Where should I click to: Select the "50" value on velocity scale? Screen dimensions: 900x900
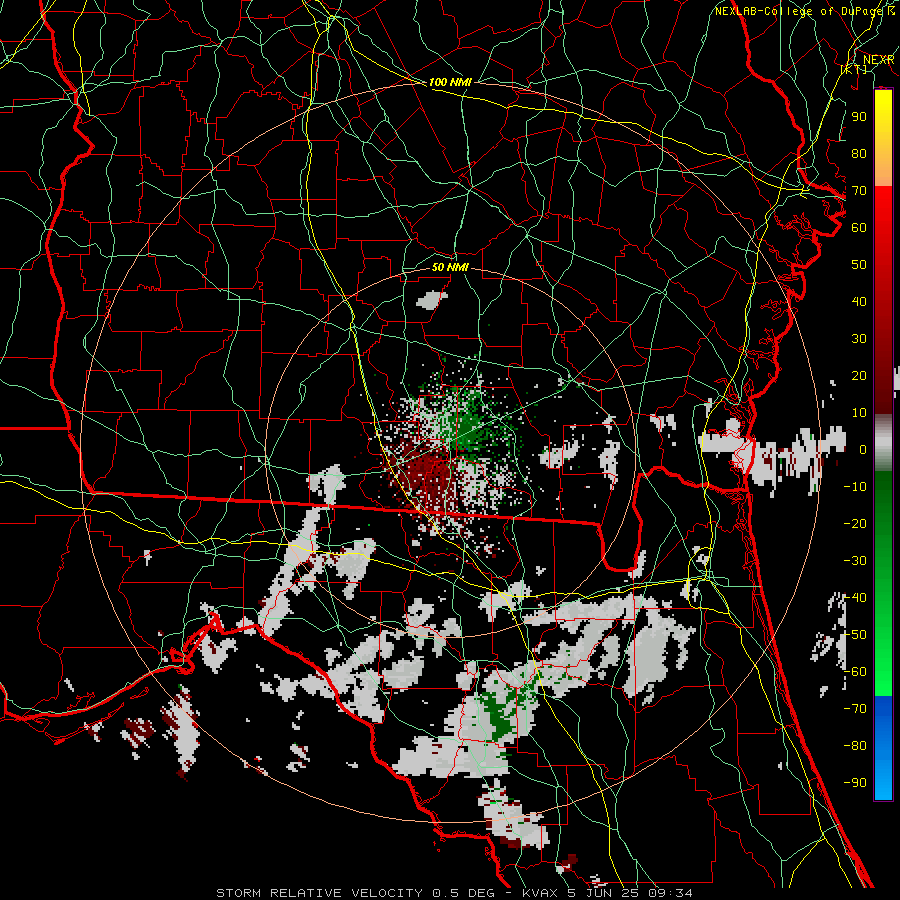(x=859, y=265)
